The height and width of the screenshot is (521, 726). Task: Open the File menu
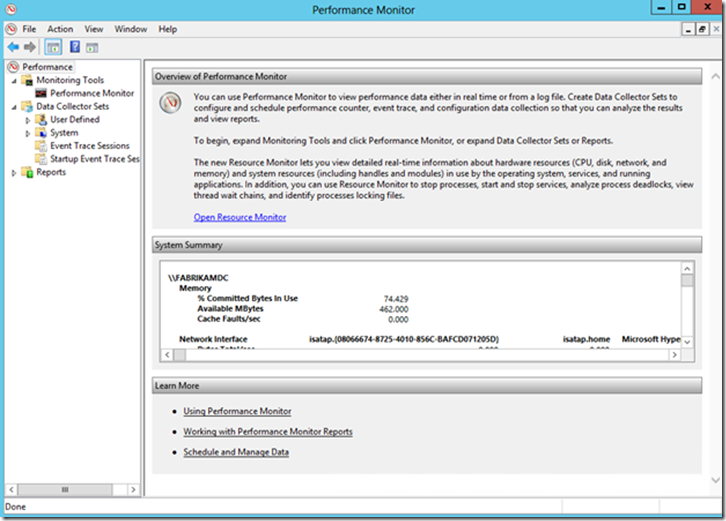(x=29, y=29)
